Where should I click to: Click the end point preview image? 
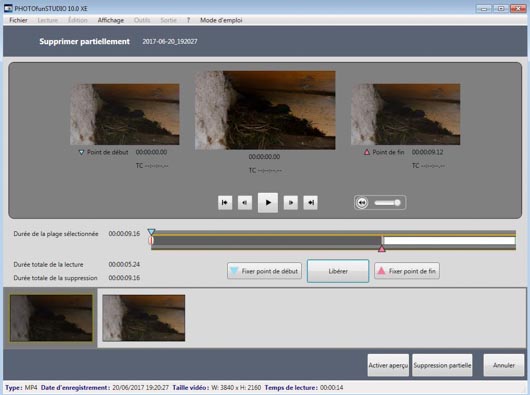point(405,115)
